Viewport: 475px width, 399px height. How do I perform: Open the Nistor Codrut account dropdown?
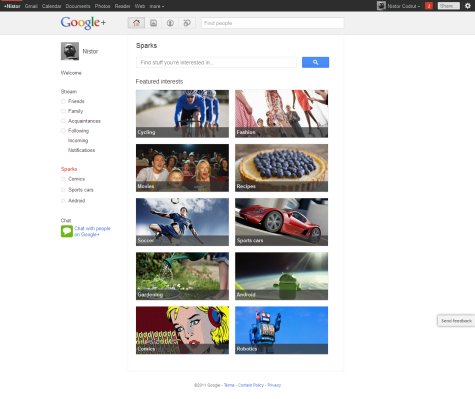click(x=403, y=6)
